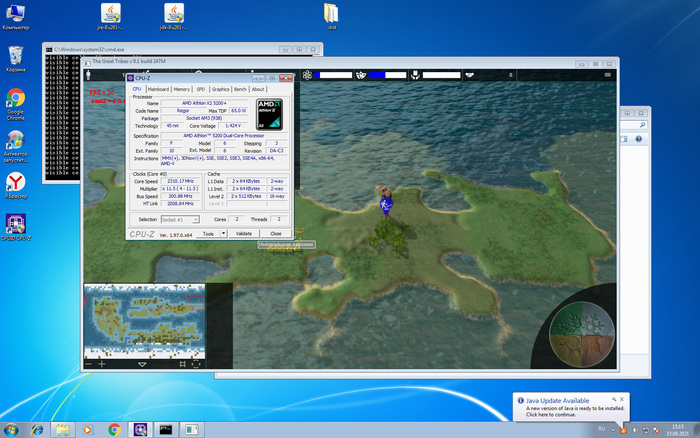Switch to the Mainboard tab in CPU-Z
The image size is (700, 438).
tap(159, 89)
